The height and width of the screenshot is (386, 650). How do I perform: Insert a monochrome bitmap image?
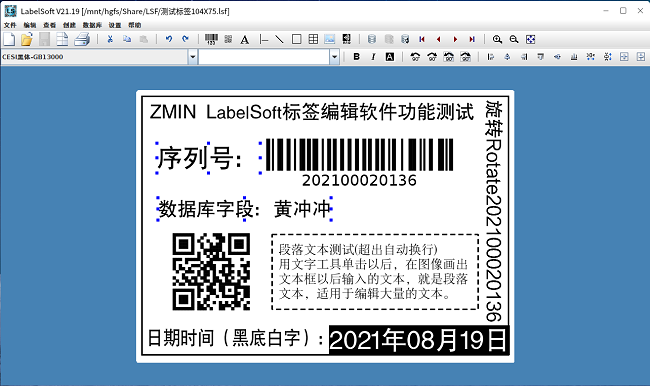click(347, 39)
